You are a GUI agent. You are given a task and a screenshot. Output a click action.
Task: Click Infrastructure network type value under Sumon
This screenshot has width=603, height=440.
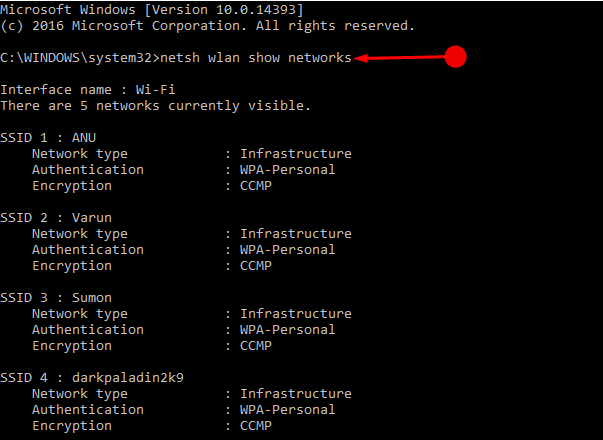(x=295, y=313)
